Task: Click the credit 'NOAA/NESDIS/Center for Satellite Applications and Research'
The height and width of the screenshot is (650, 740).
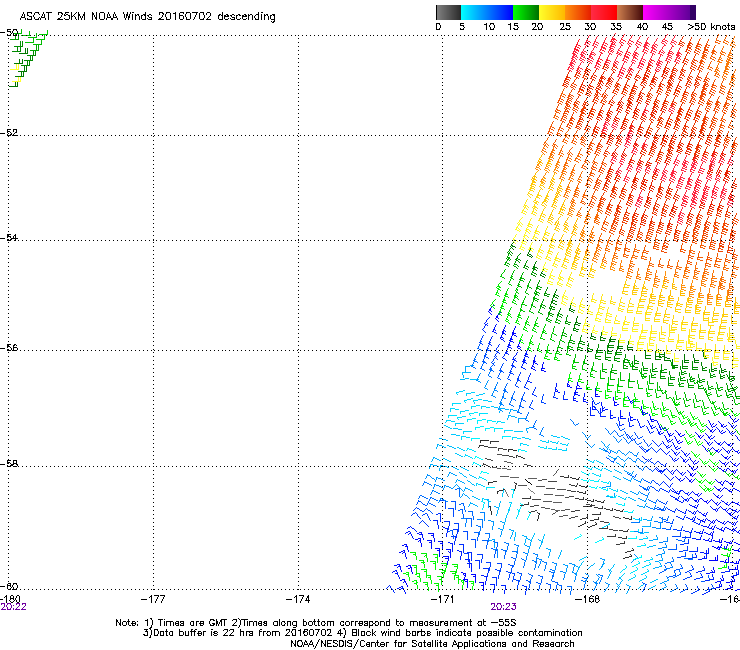Action: (x=432, y=644)
